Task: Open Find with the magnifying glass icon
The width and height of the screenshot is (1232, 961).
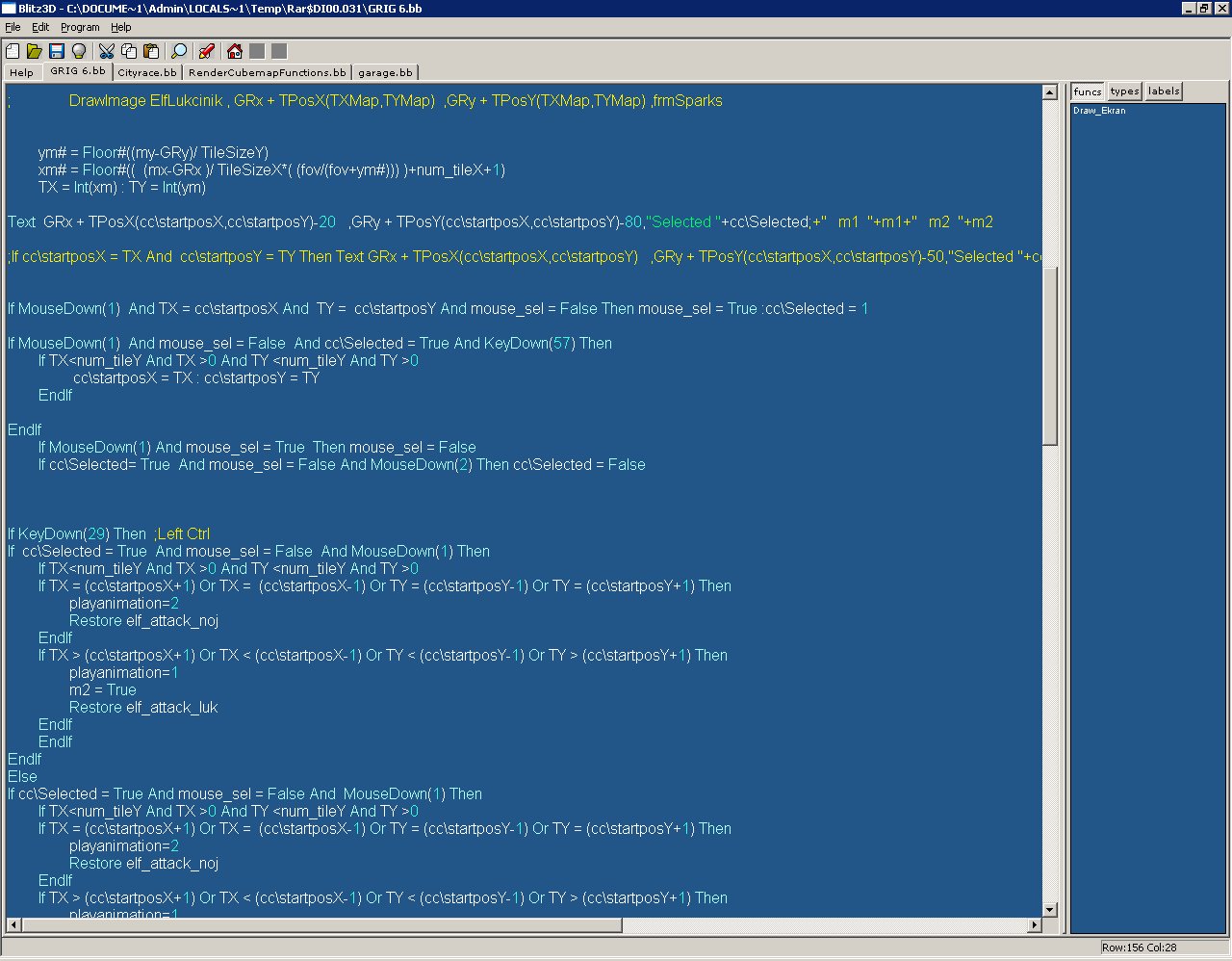Action: 179,51
